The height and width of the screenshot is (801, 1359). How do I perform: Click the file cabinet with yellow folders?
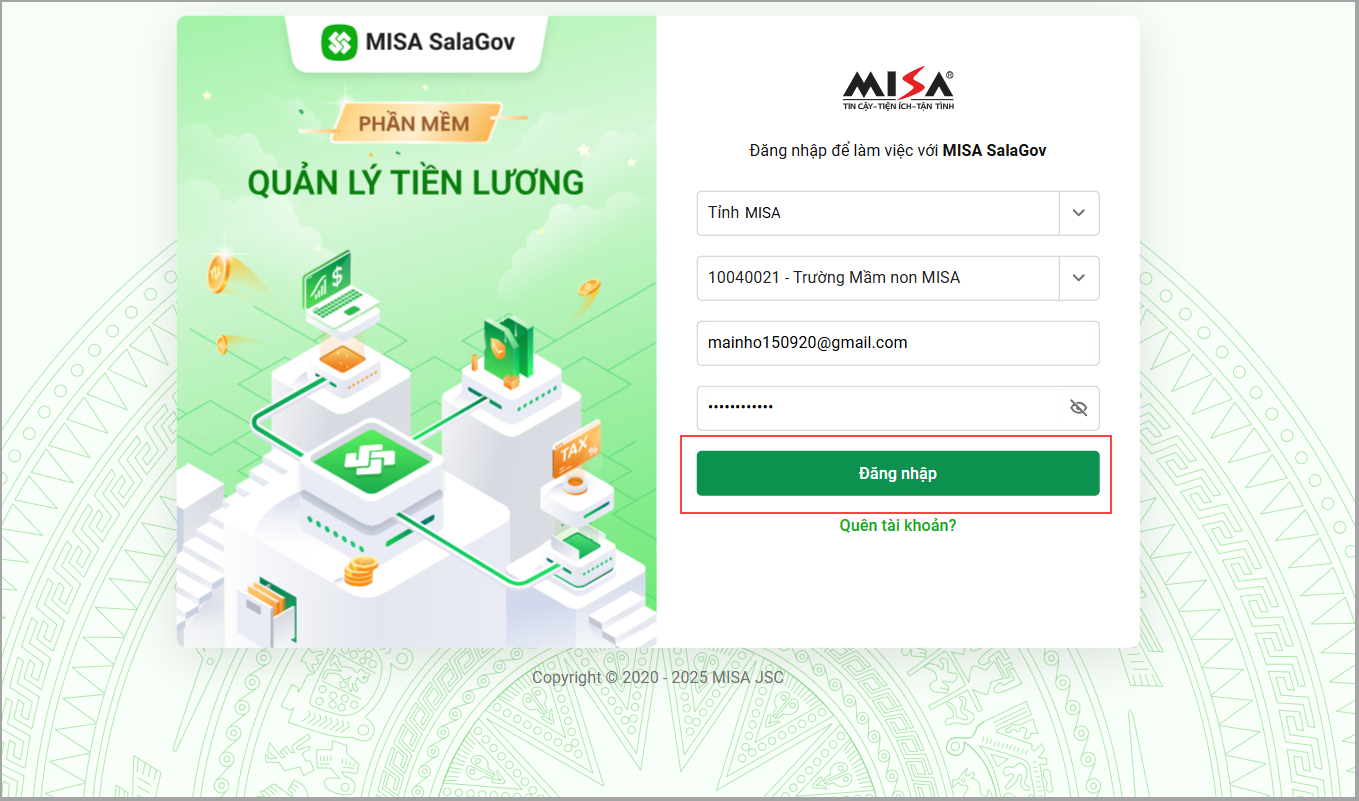(266, 611)
